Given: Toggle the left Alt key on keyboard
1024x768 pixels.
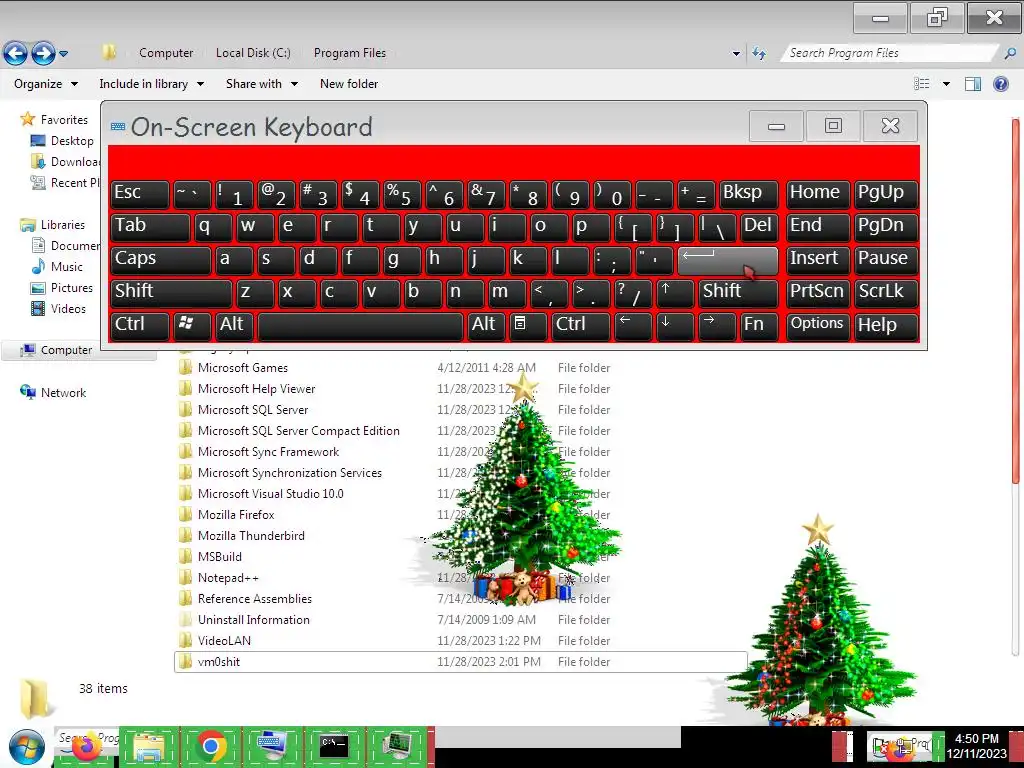Looking at the screenshot, I should [x=234, y=326].
